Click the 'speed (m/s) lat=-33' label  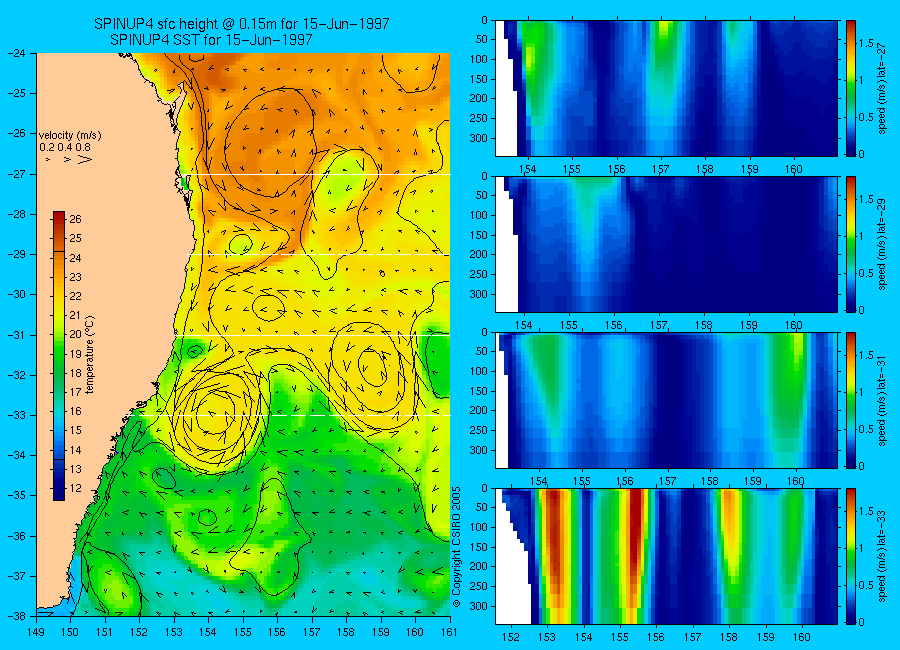tap(882, 557)
